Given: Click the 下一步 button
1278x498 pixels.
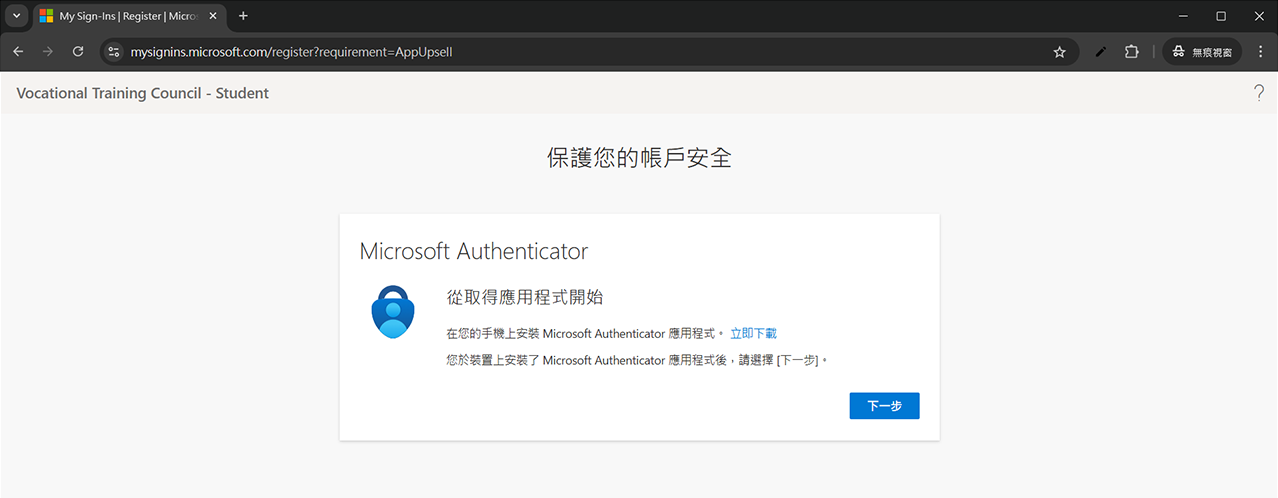Looking at the screenshot, I should (884, 406).
